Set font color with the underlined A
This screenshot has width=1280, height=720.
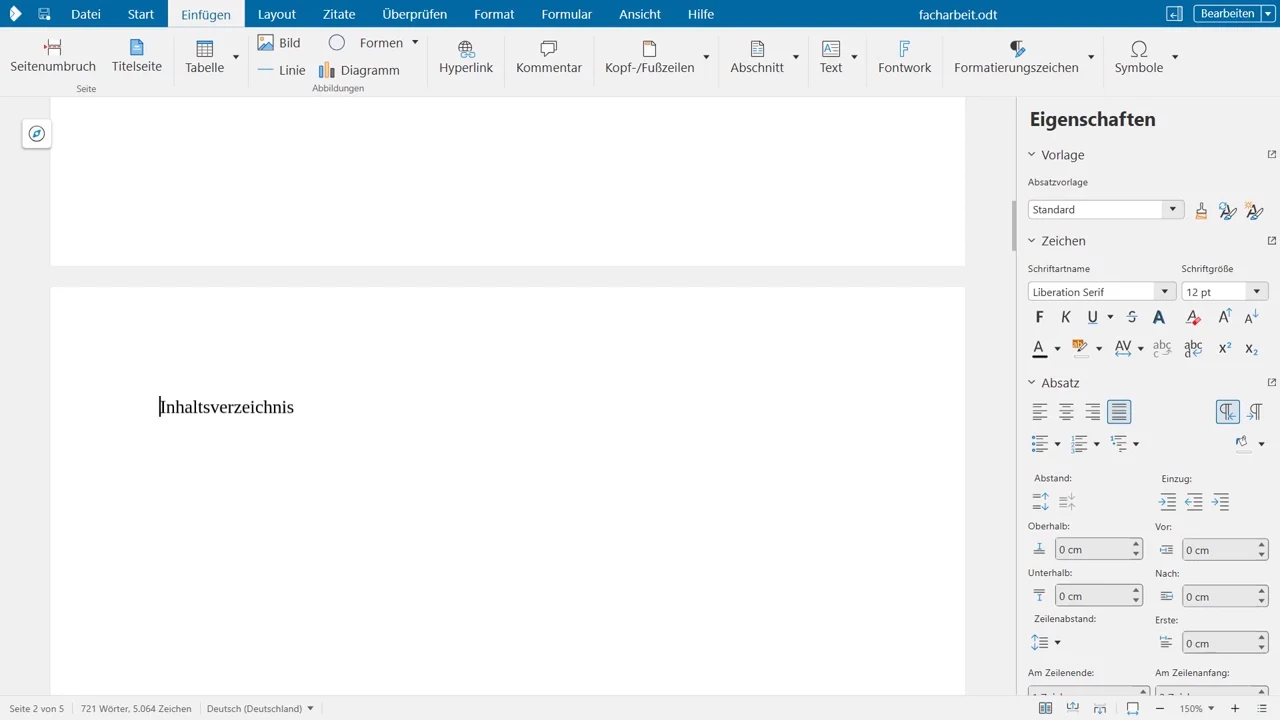[1039, 348]
